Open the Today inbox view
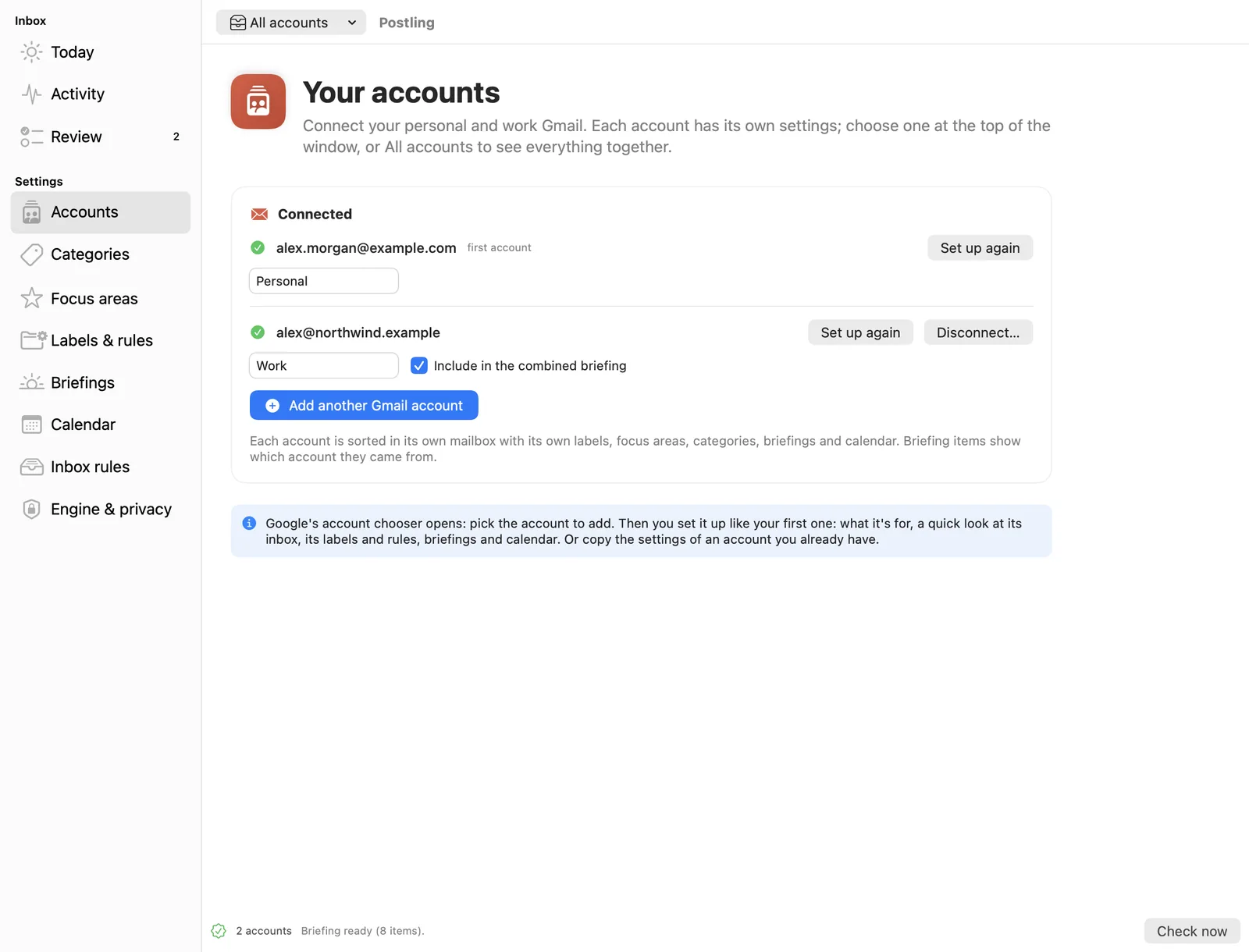 coord(100,52)
